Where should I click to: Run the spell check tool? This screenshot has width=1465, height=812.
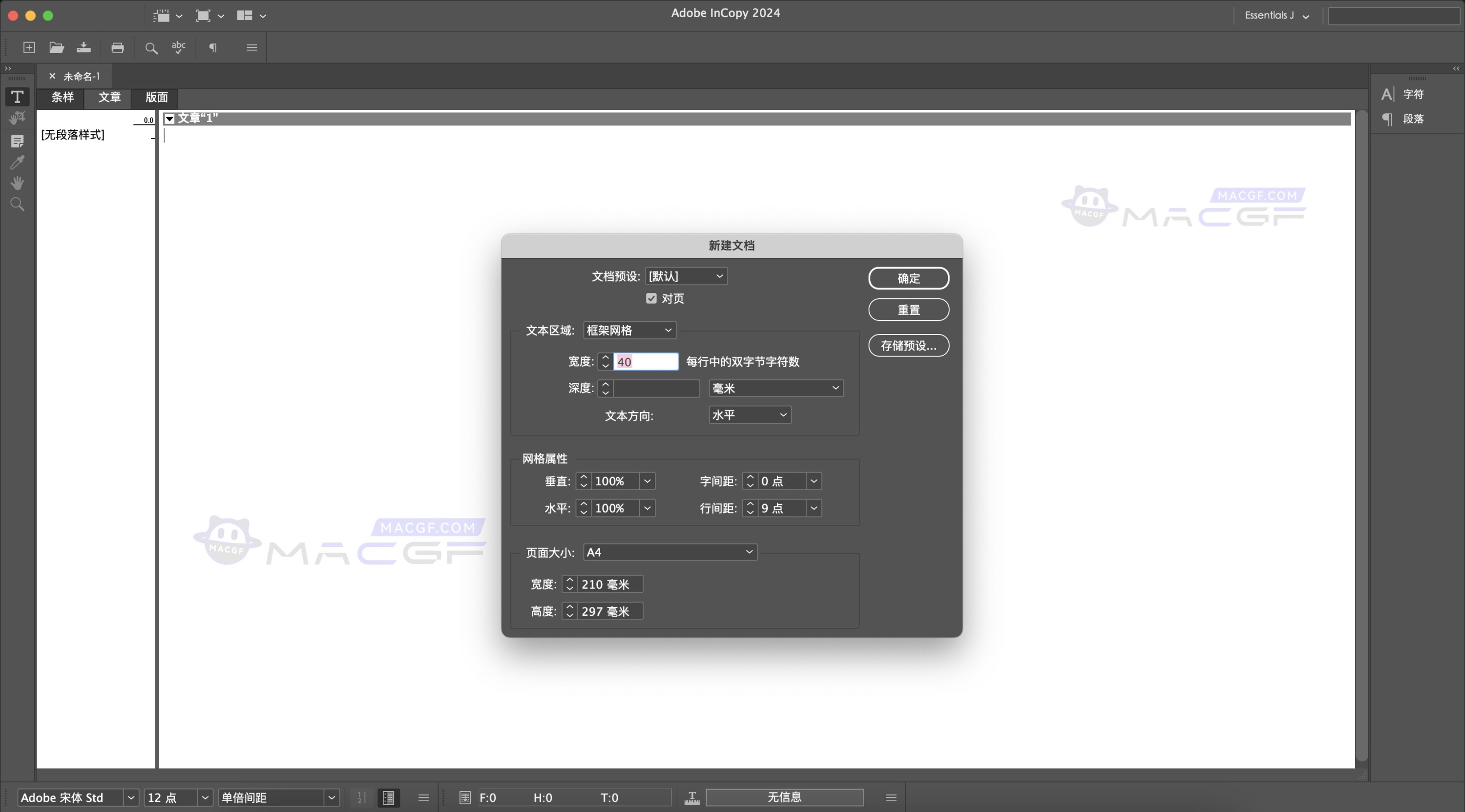(x=178, y=48)
